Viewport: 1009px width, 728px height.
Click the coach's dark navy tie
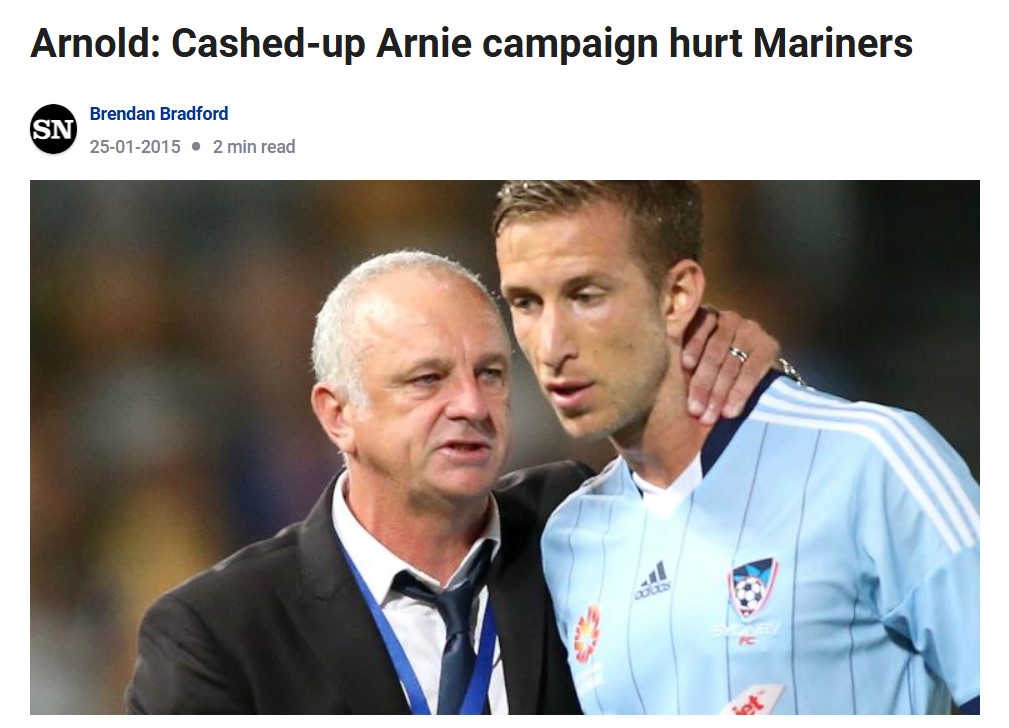click(x=450, y=631)
